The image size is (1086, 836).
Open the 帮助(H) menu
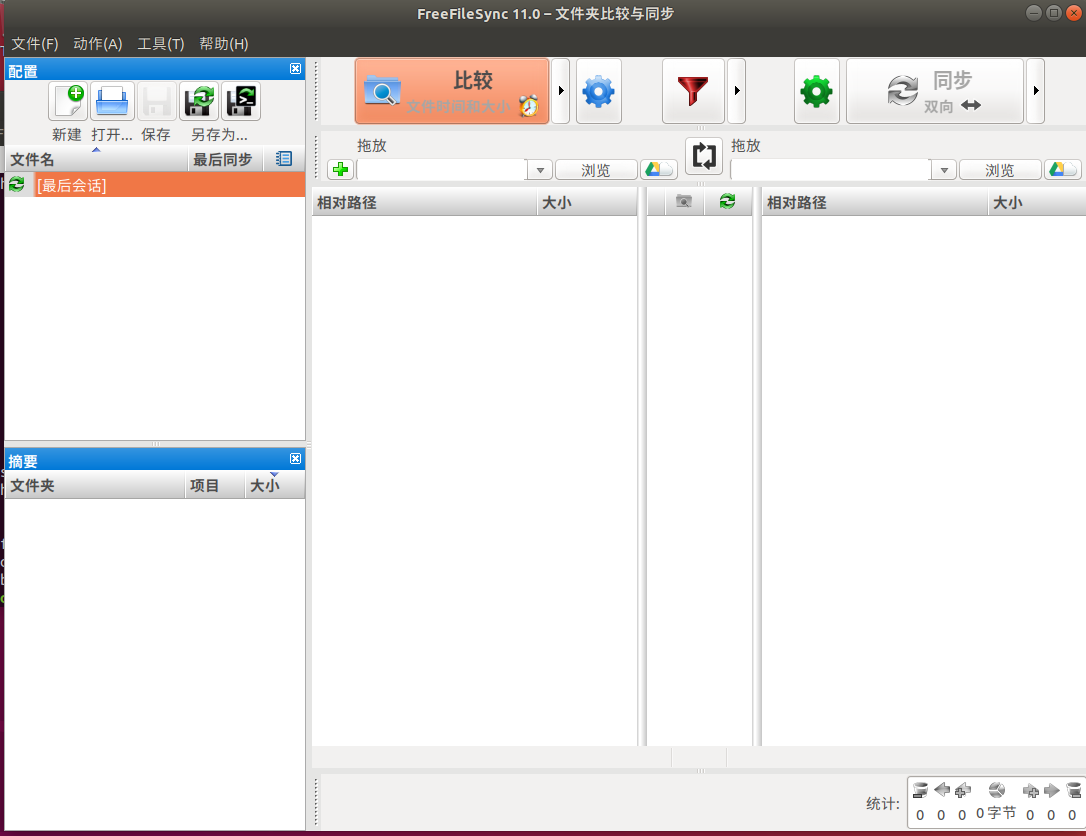point(224,44)
